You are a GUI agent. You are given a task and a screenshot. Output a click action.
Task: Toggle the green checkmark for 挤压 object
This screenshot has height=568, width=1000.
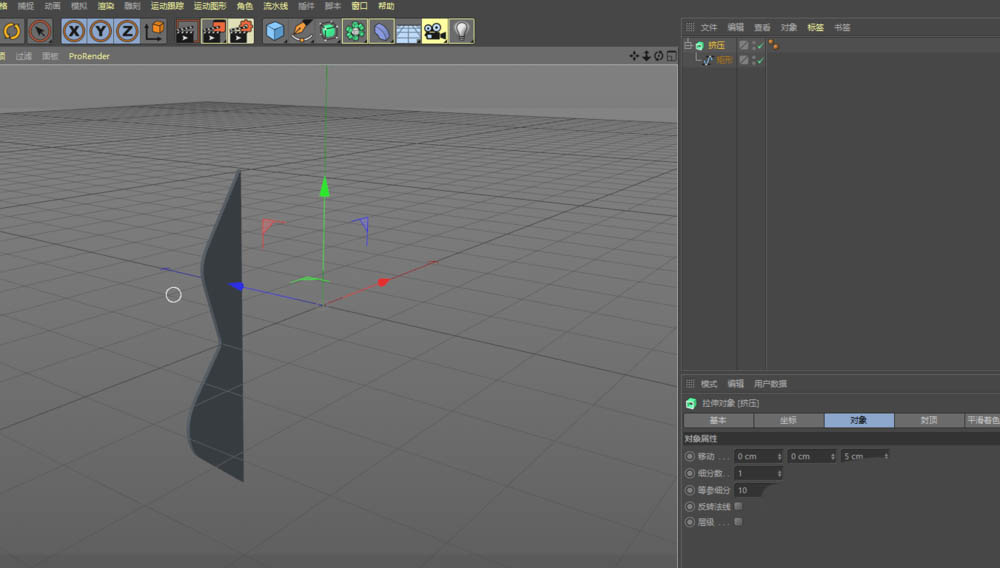(760, 45)
